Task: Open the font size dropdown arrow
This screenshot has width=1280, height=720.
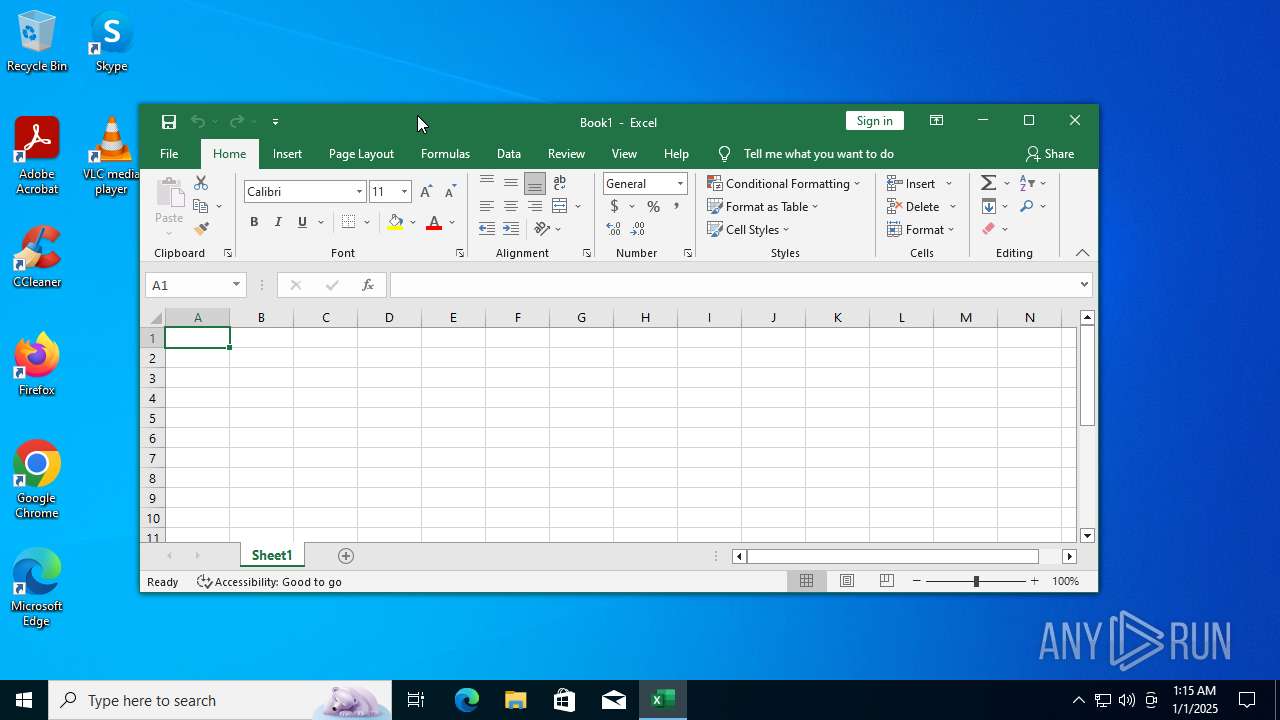Action: [x=404, y=192]
